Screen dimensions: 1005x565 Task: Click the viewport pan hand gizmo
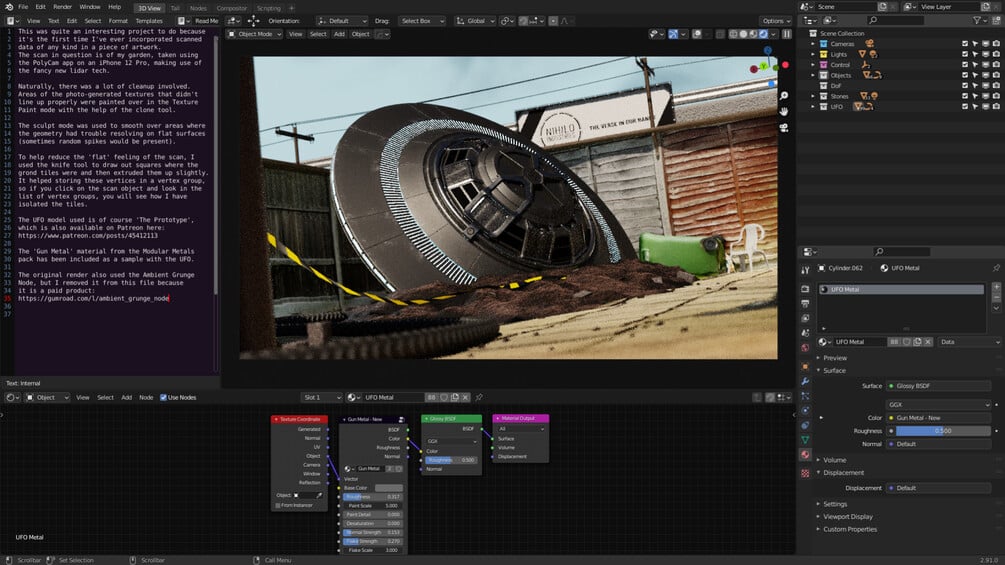pos(784,111)
